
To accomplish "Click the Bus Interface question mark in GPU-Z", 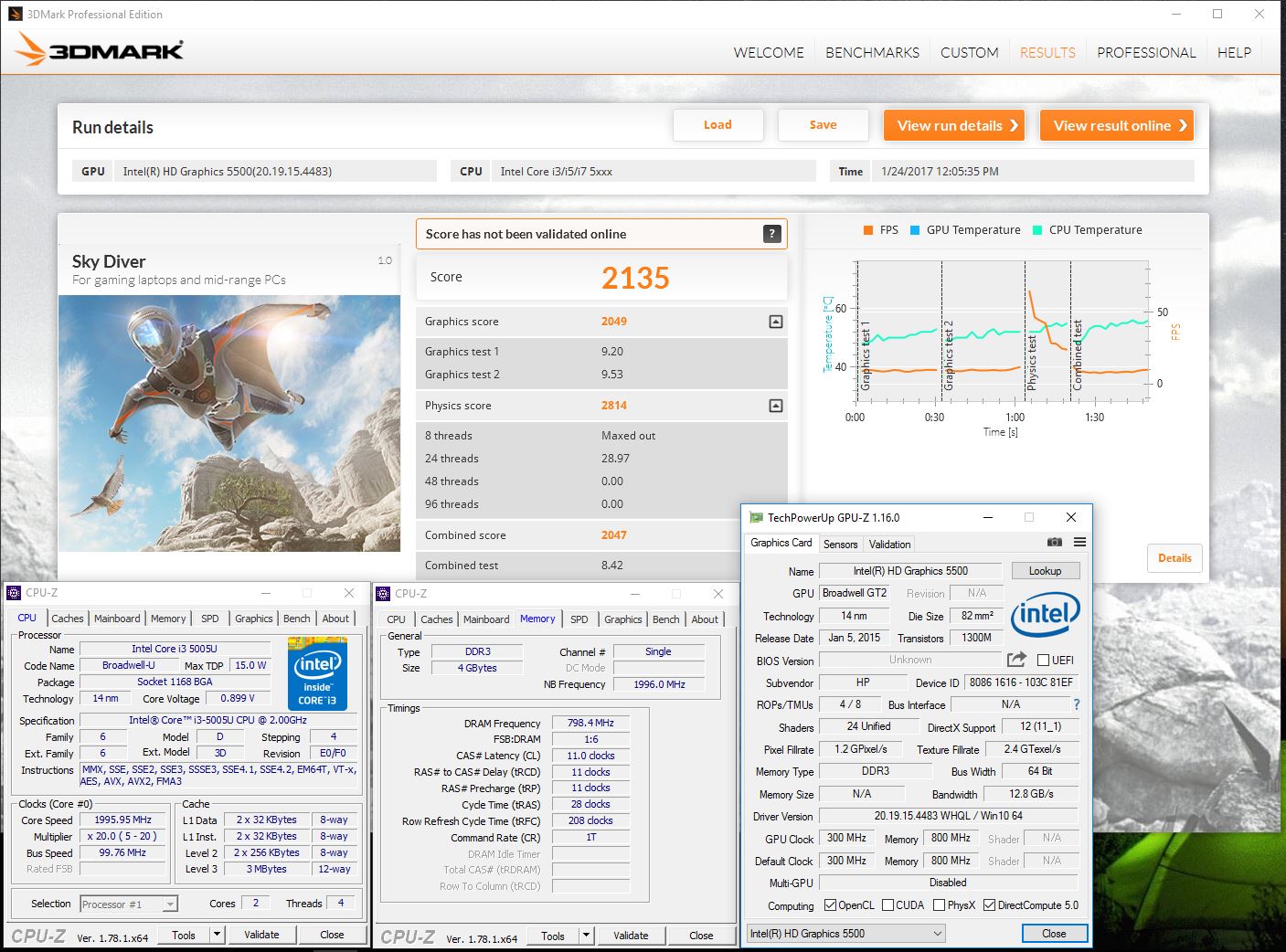I will click(x=1077, y=704).
